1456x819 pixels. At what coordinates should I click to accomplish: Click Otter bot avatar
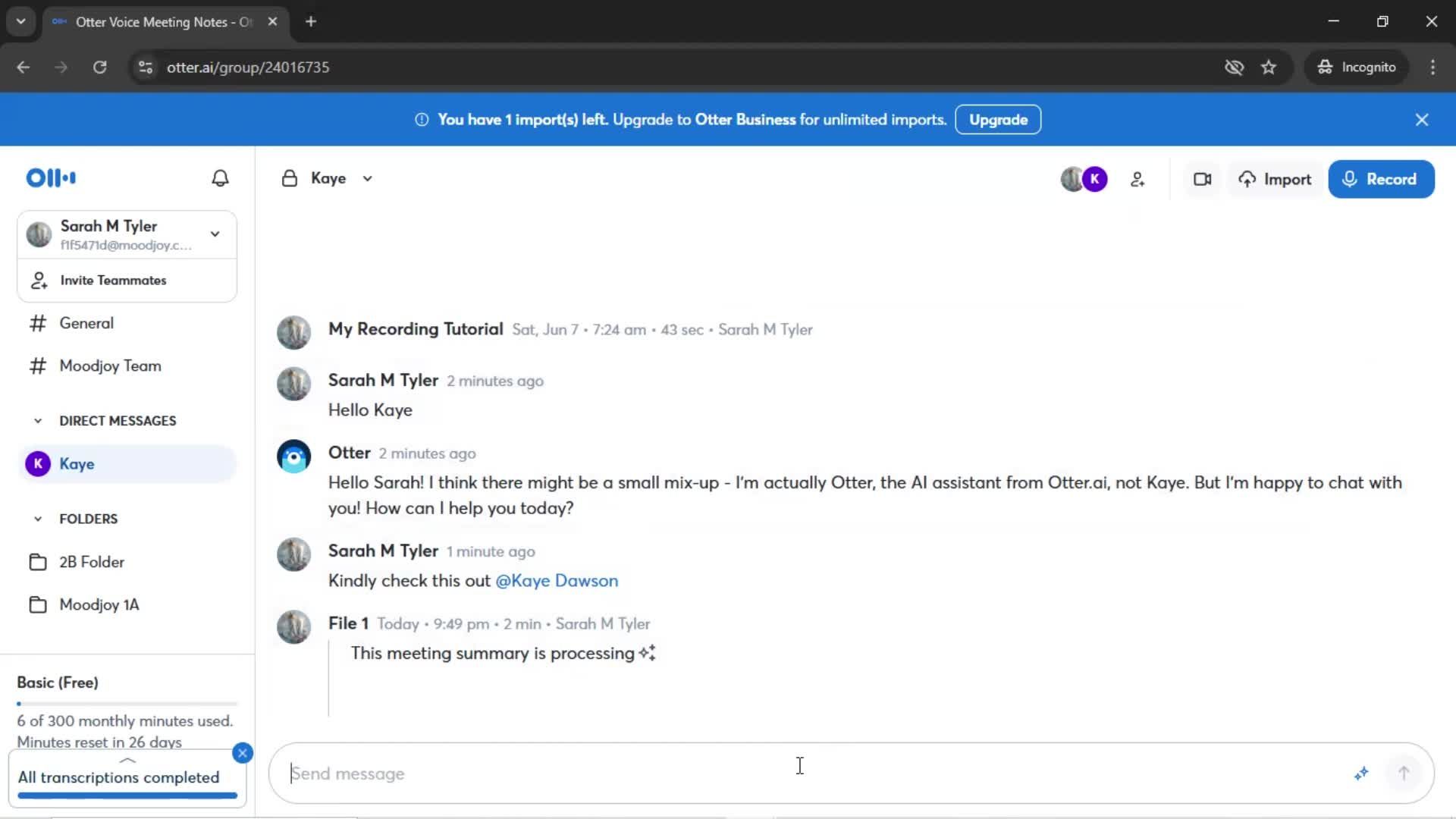tap(294, 457)
